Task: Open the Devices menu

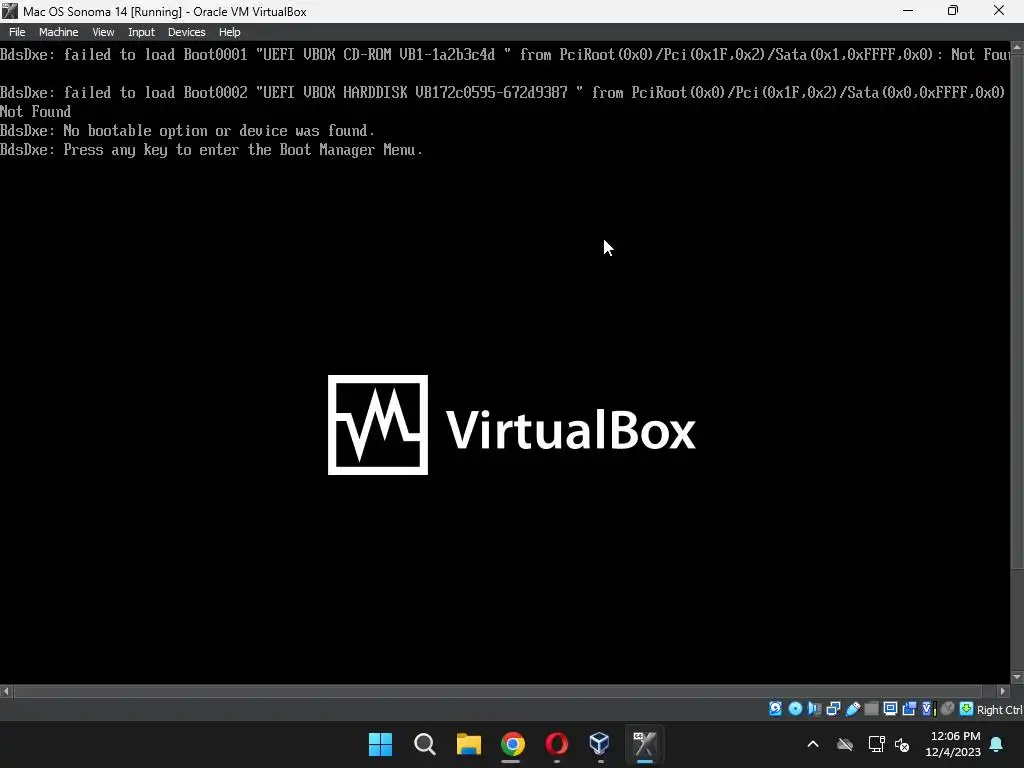Action: [x=186, y=32]
